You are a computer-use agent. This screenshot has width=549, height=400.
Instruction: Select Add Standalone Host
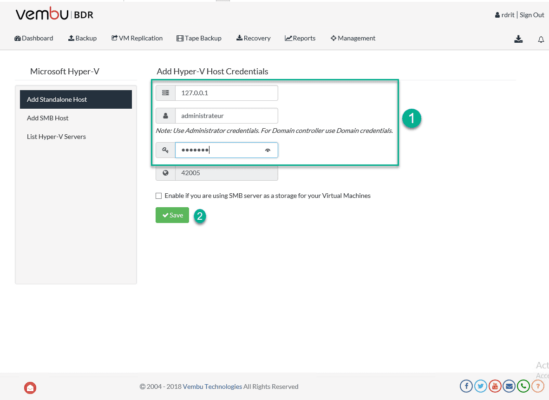click(x=76, y=99)
